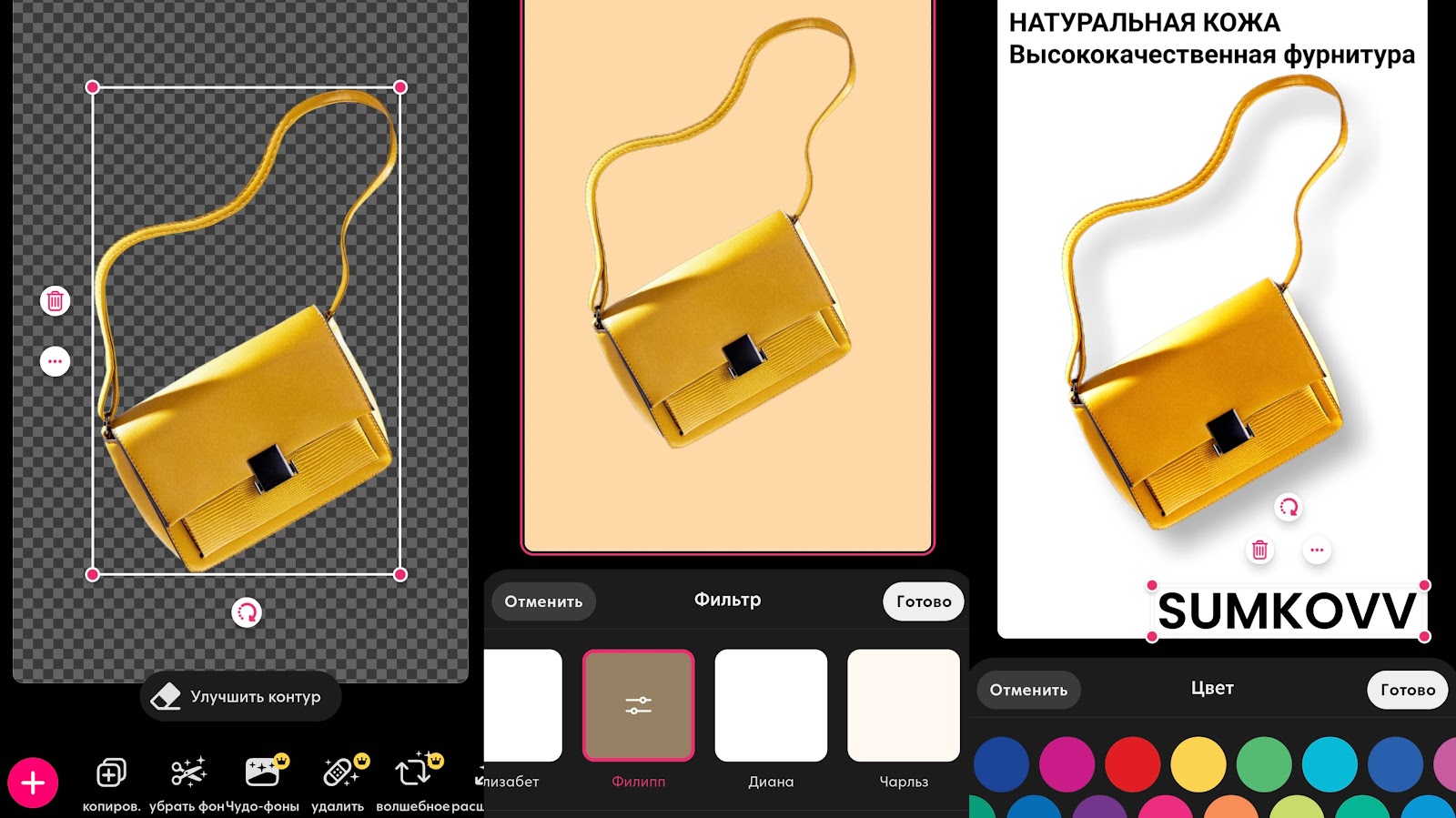Pick the red color swatch

coord(1133,764)
